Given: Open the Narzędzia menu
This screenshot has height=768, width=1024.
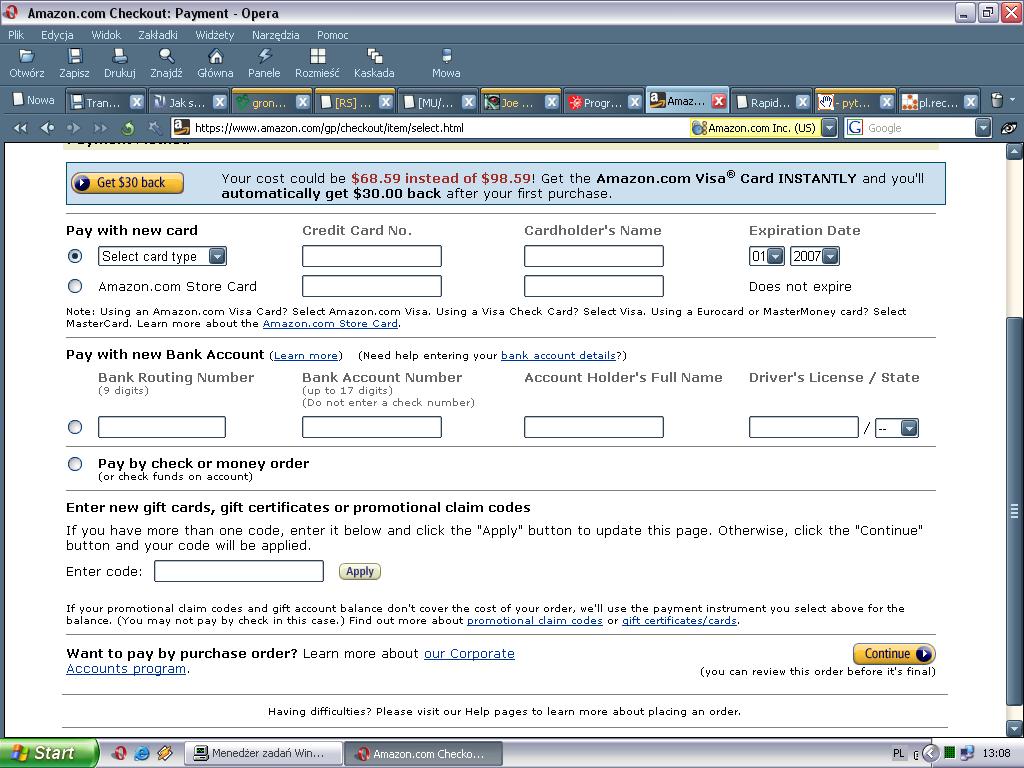Looking at the screenshot, I should point(276,35).
